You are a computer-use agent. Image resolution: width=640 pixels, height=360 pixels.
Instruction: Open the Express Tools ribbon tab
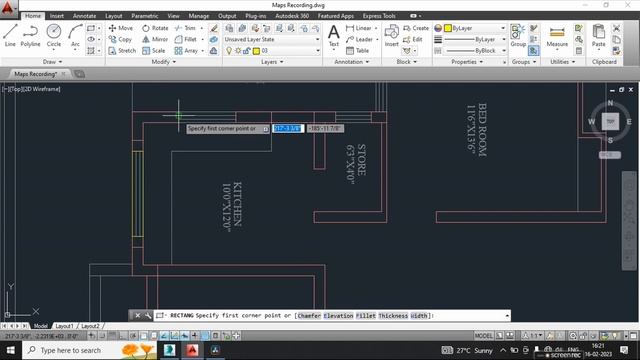[x=379, y=16]
